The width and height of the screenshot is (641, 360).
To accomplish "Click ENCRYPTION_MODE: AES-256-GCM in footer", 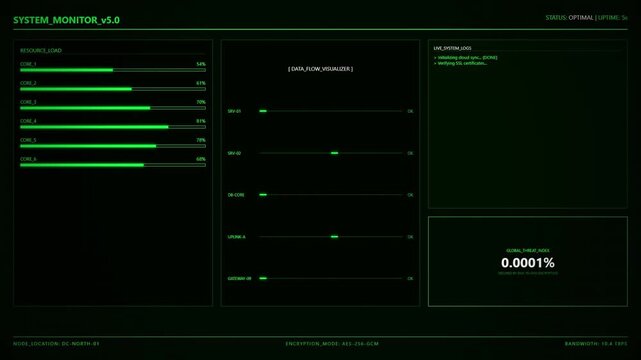I will click(x=332, y=344).
